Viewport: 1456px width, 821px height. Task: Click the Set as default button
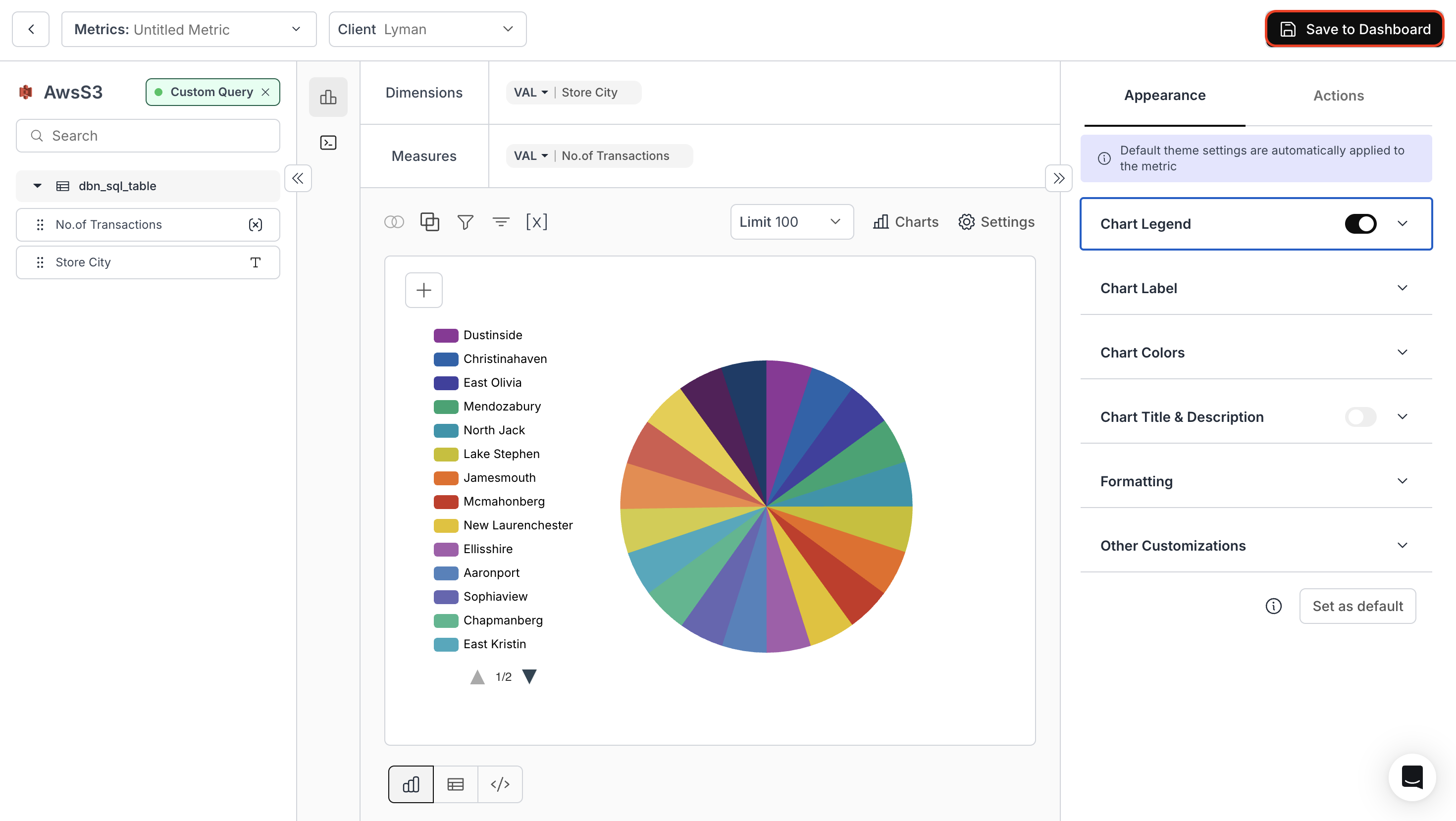tap(1357, 606)
